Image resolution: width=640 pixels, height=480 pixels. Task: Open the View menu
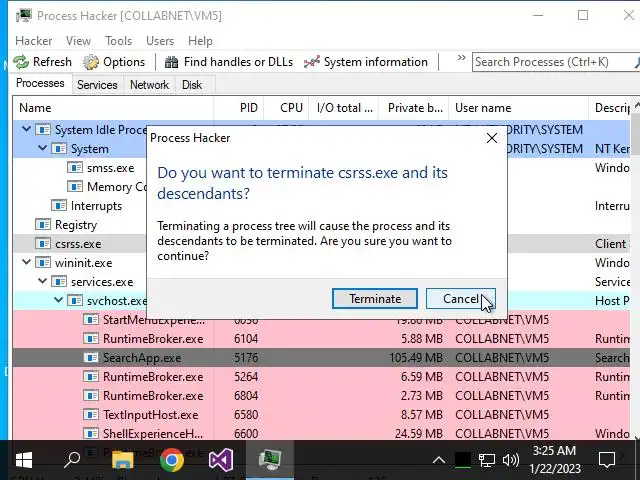pos(78,41)
